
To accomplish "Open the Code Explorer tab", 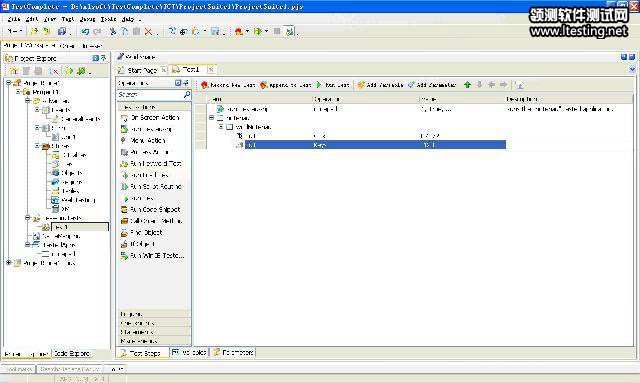I will (x=72, y=354).
